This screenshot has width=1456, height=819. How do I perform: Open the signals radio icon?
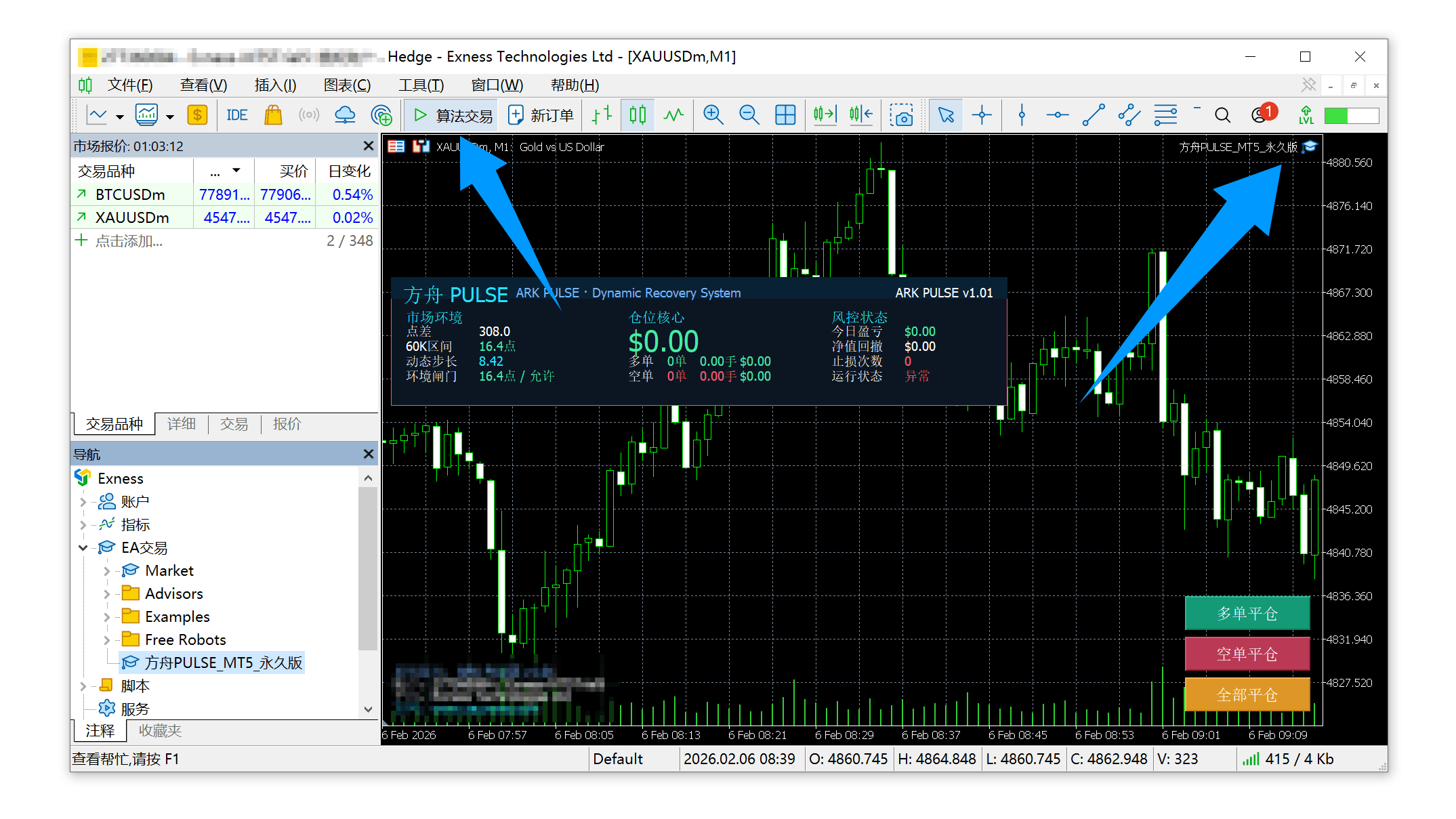309,115
